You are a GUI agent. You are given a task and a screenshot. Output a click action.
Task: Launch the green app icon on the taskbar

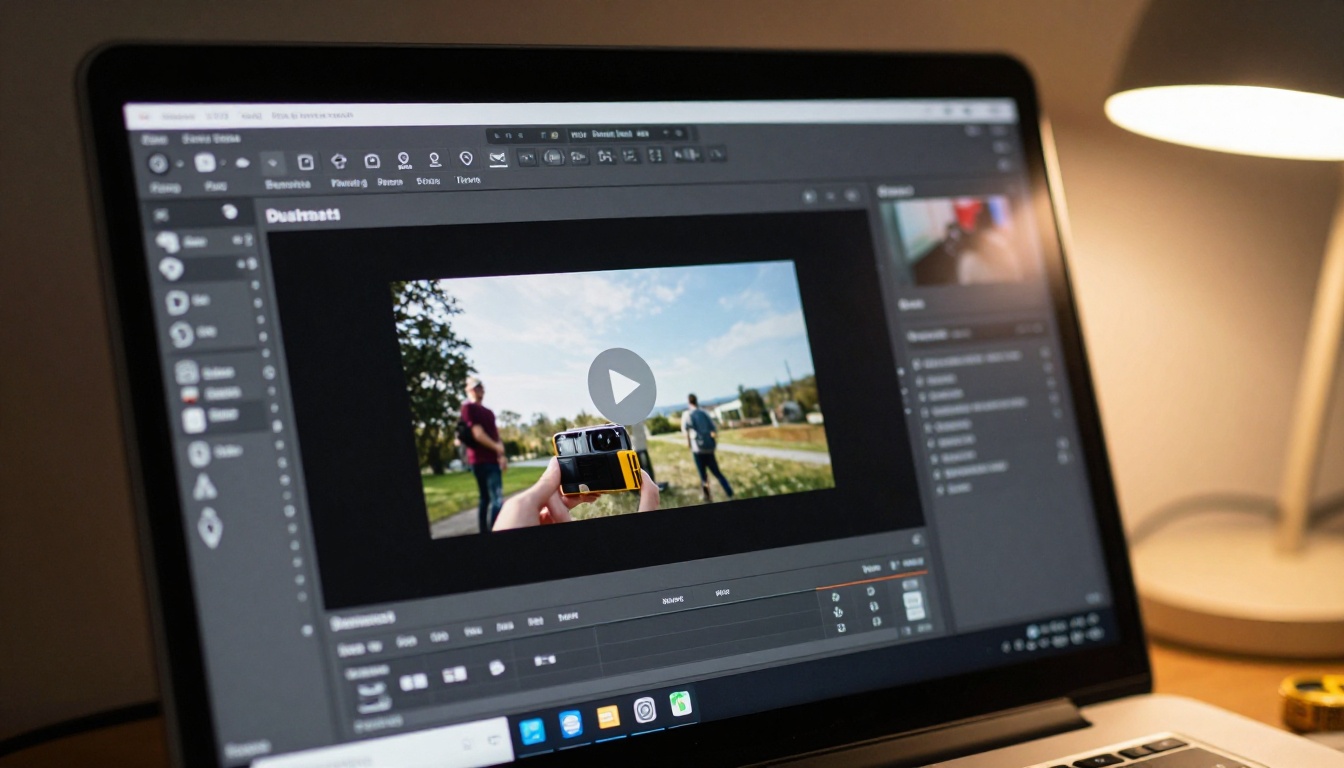(x=680, y=703)
